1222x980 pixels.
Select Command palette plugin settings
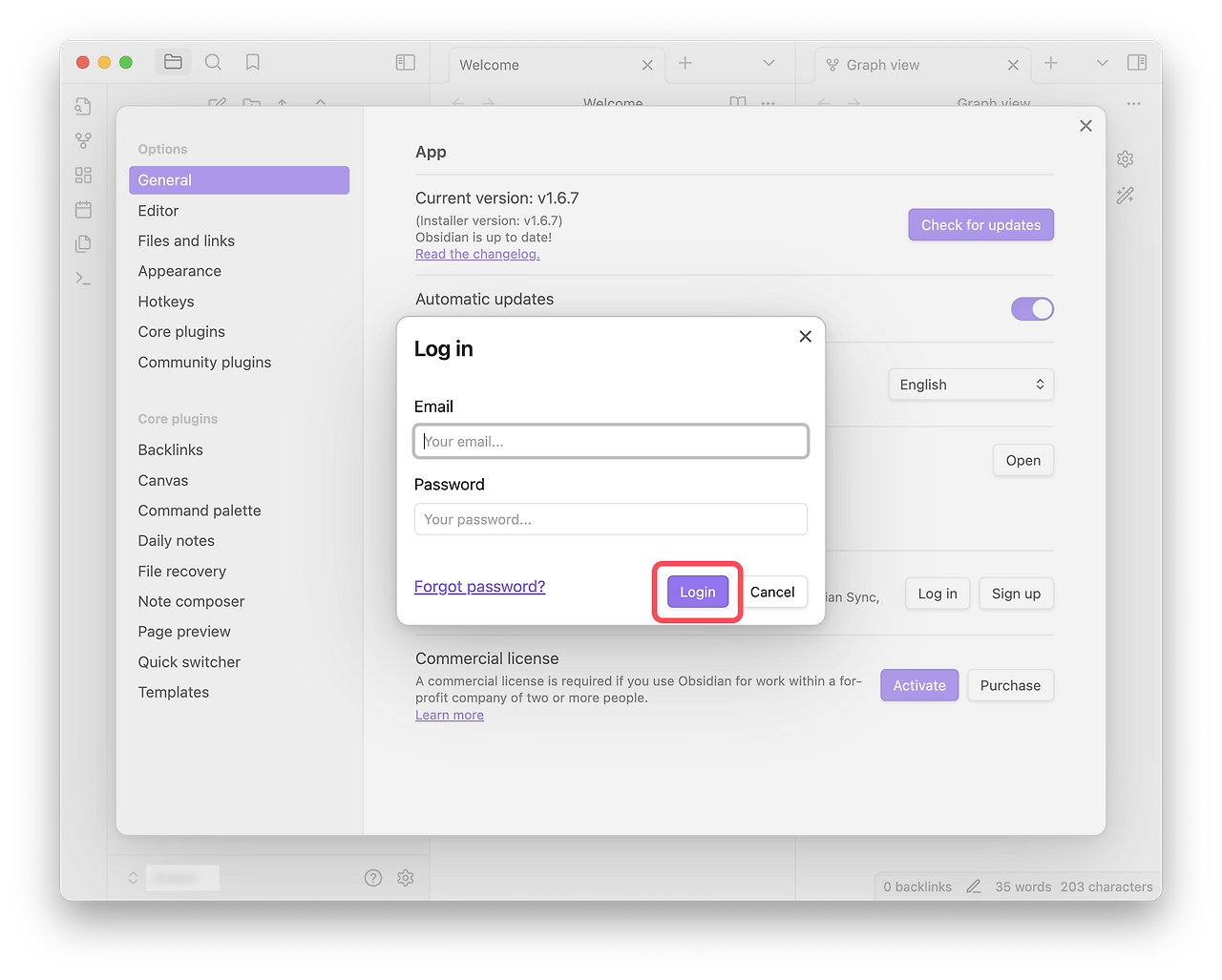point(239,511)
